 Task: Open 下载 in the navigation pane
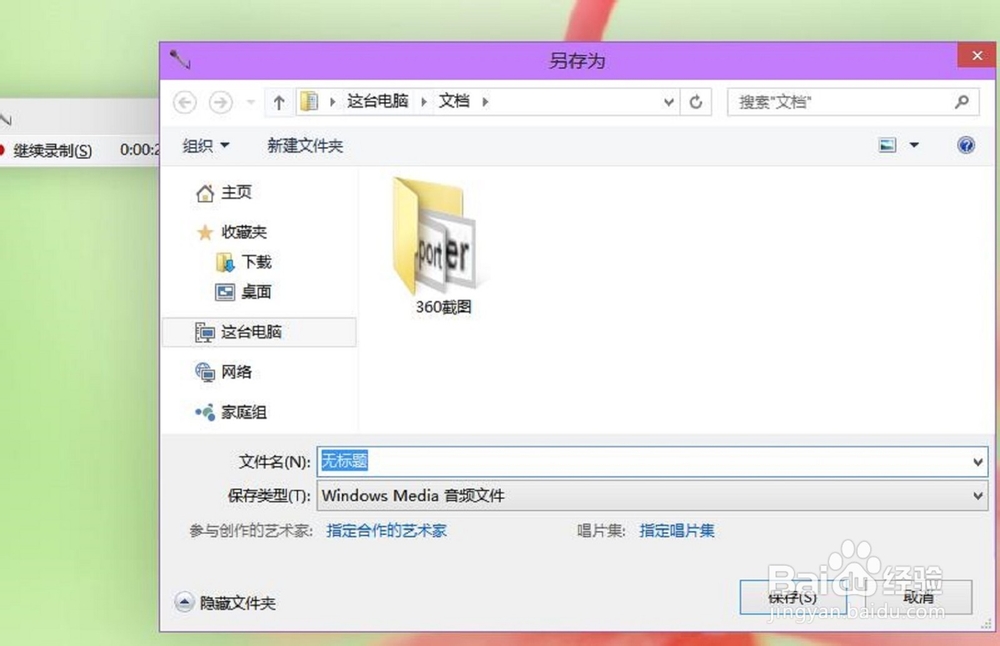244,262
